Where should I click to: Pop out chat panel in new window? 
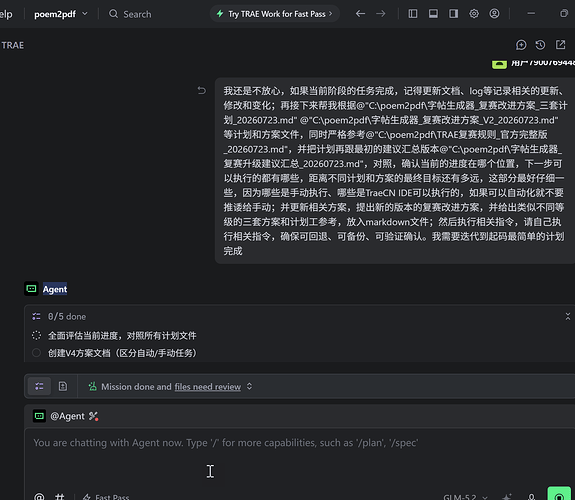[x=560, y=45]
